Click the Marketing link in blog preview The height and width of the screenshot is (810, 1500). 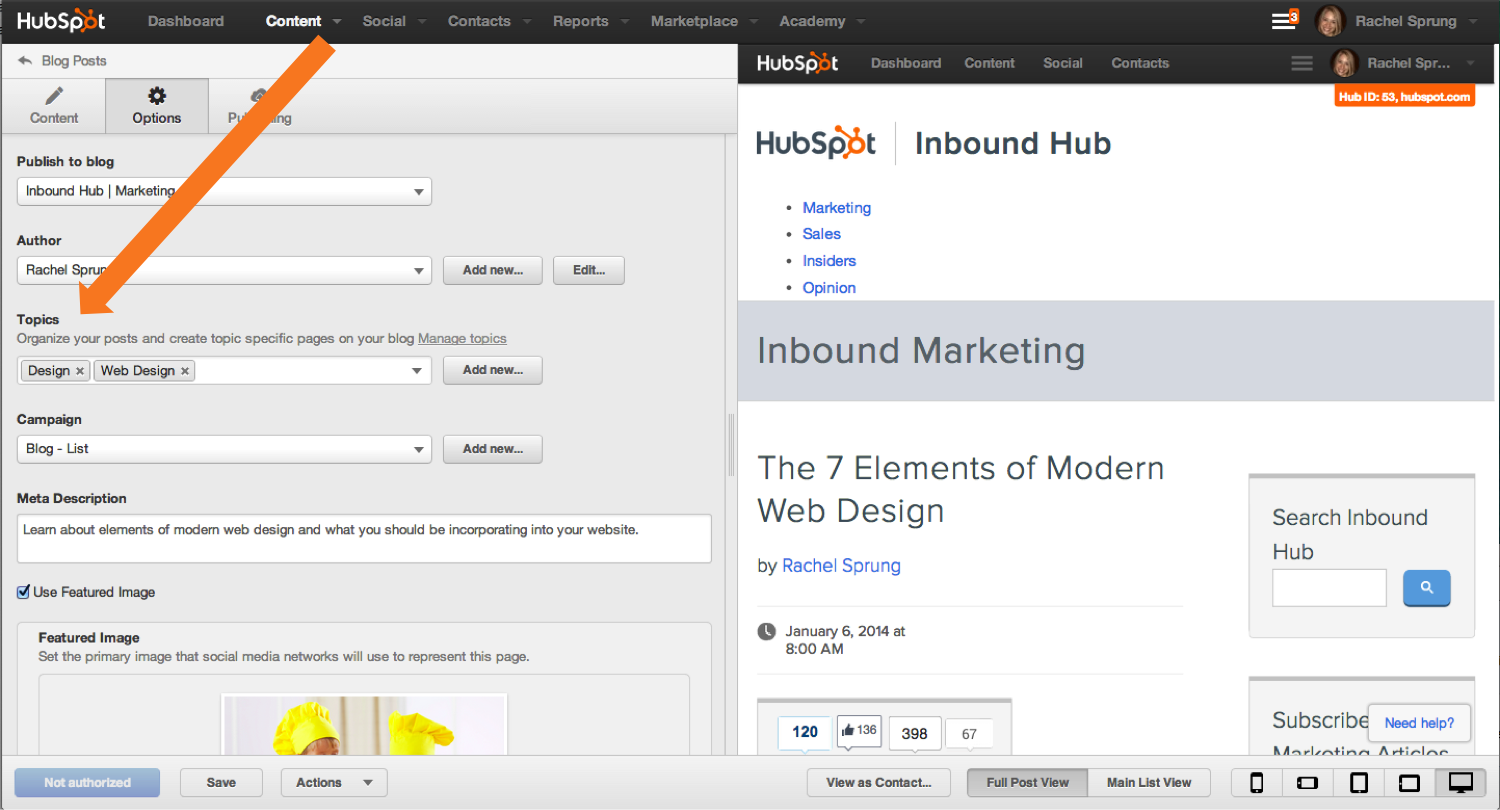(837, 208)
